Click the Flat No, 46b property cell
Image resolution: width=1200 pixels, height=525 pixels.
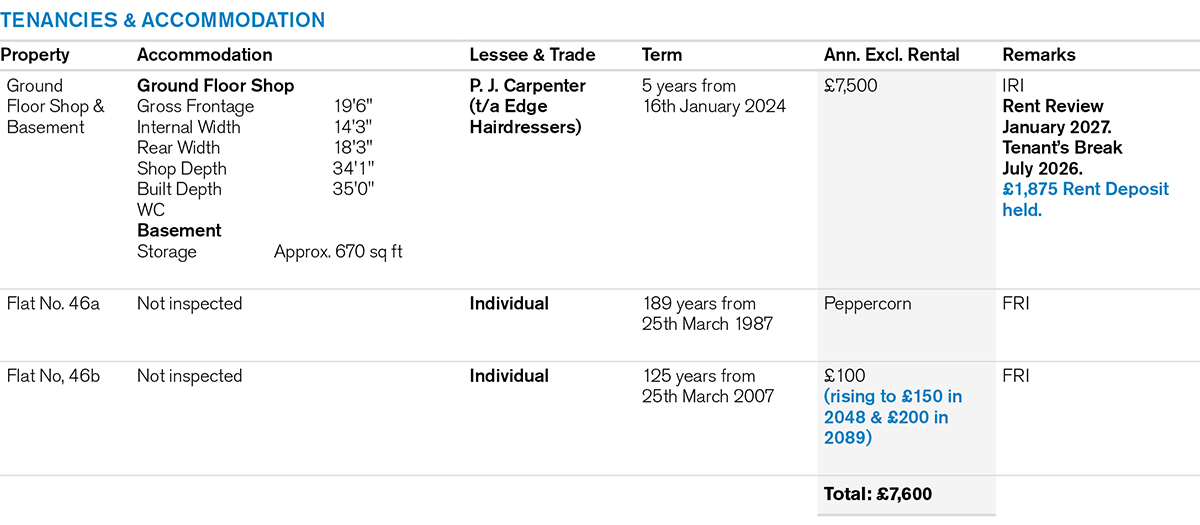[53, 376]
